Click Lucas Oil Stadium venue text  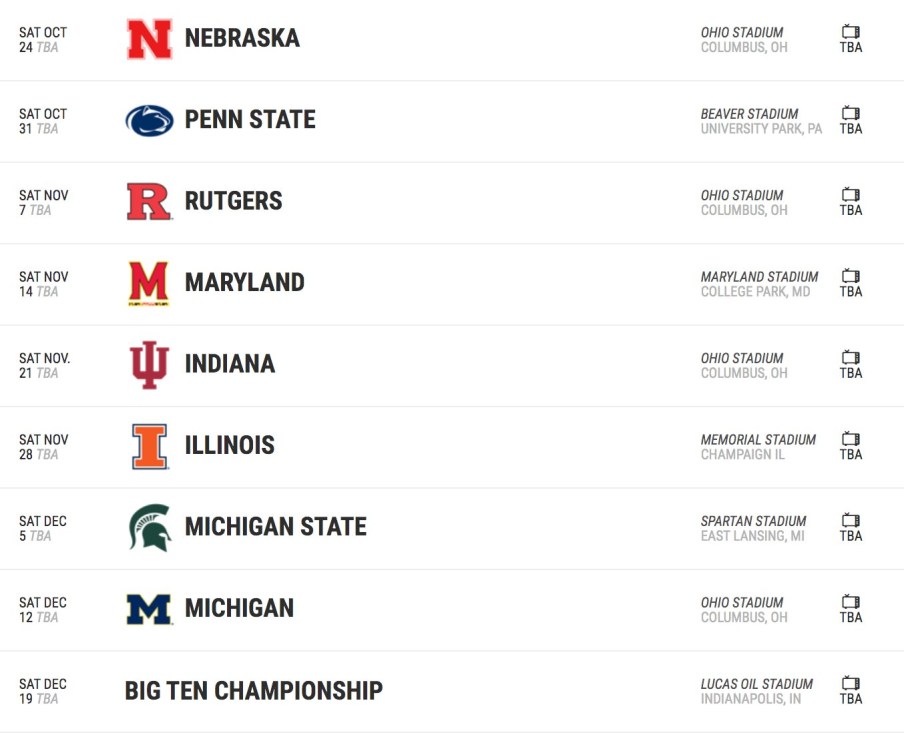click(756, 684)
